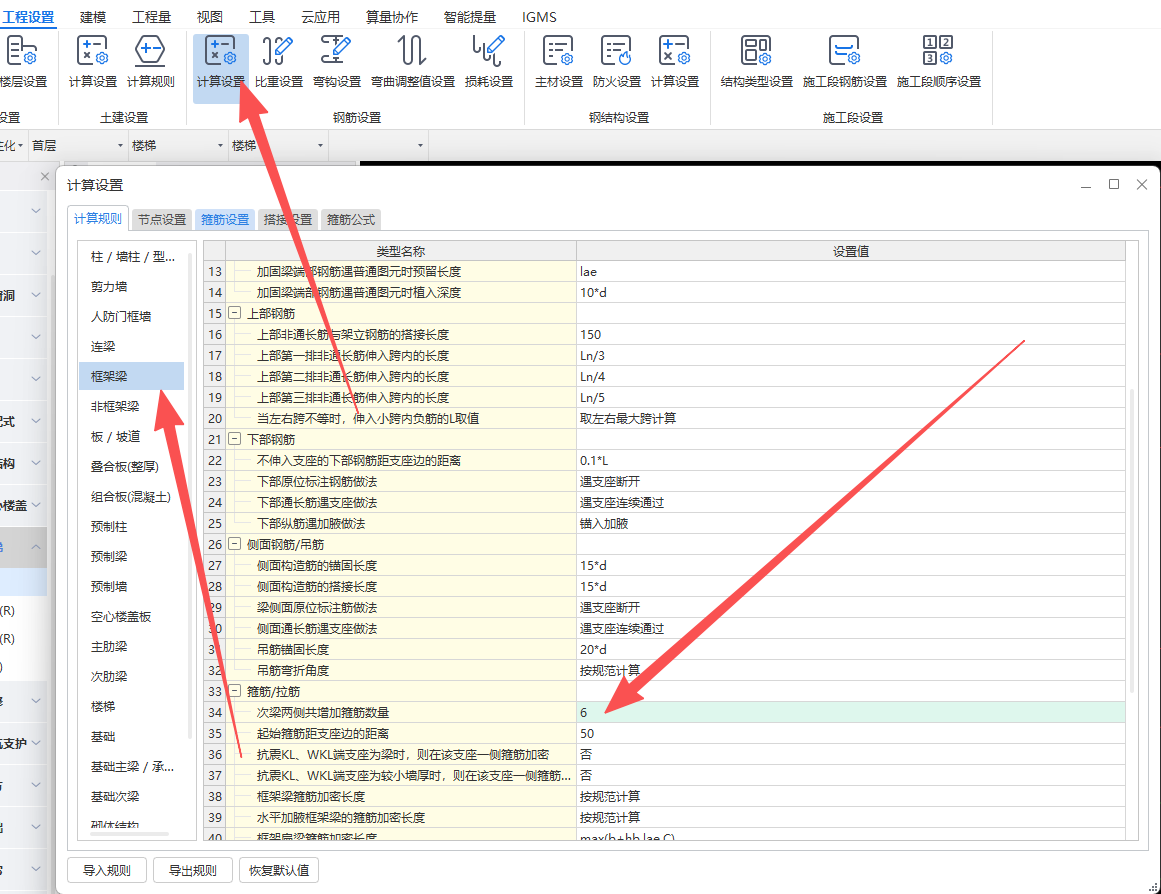
Task: Open the 视图 ribbon tab
Action: 210,16
